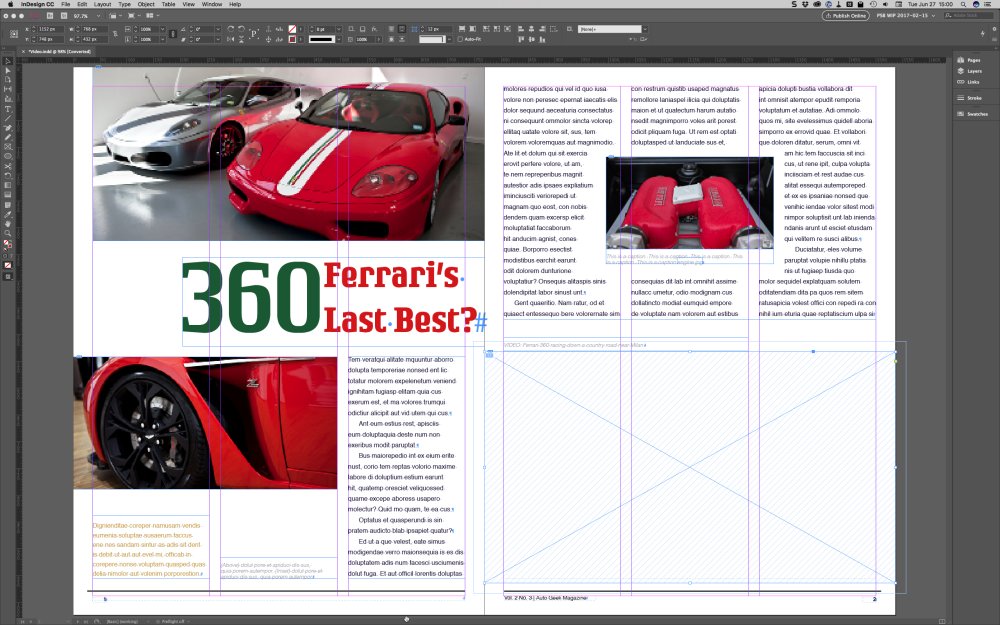Expand the scale X percentage dropdown
The height and width of the screenshot is (625, 1000).
(x=163, y=29)
